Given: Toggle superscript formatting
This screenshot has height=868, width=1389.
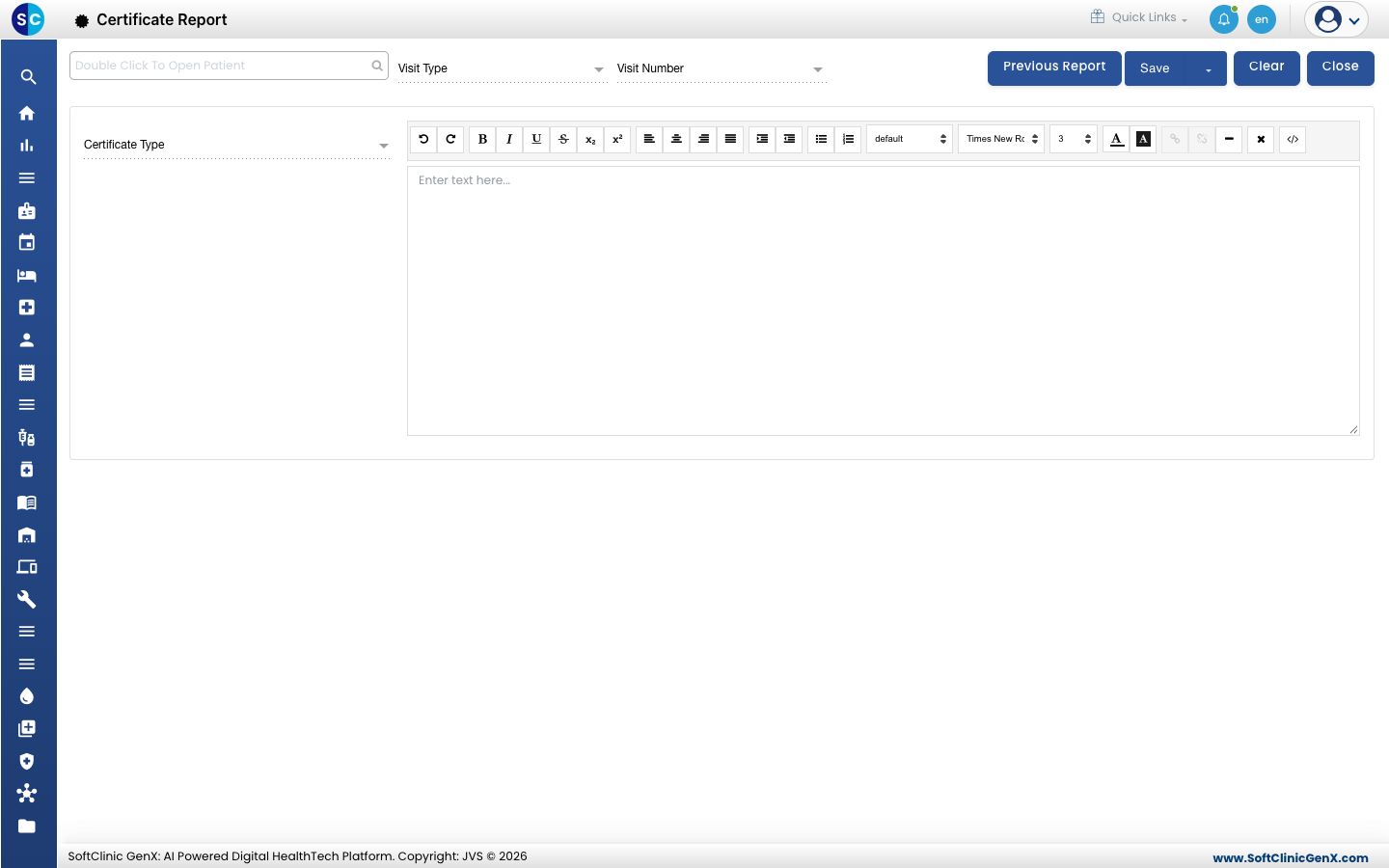Looking at the screenshot, I should click(617, 139).
